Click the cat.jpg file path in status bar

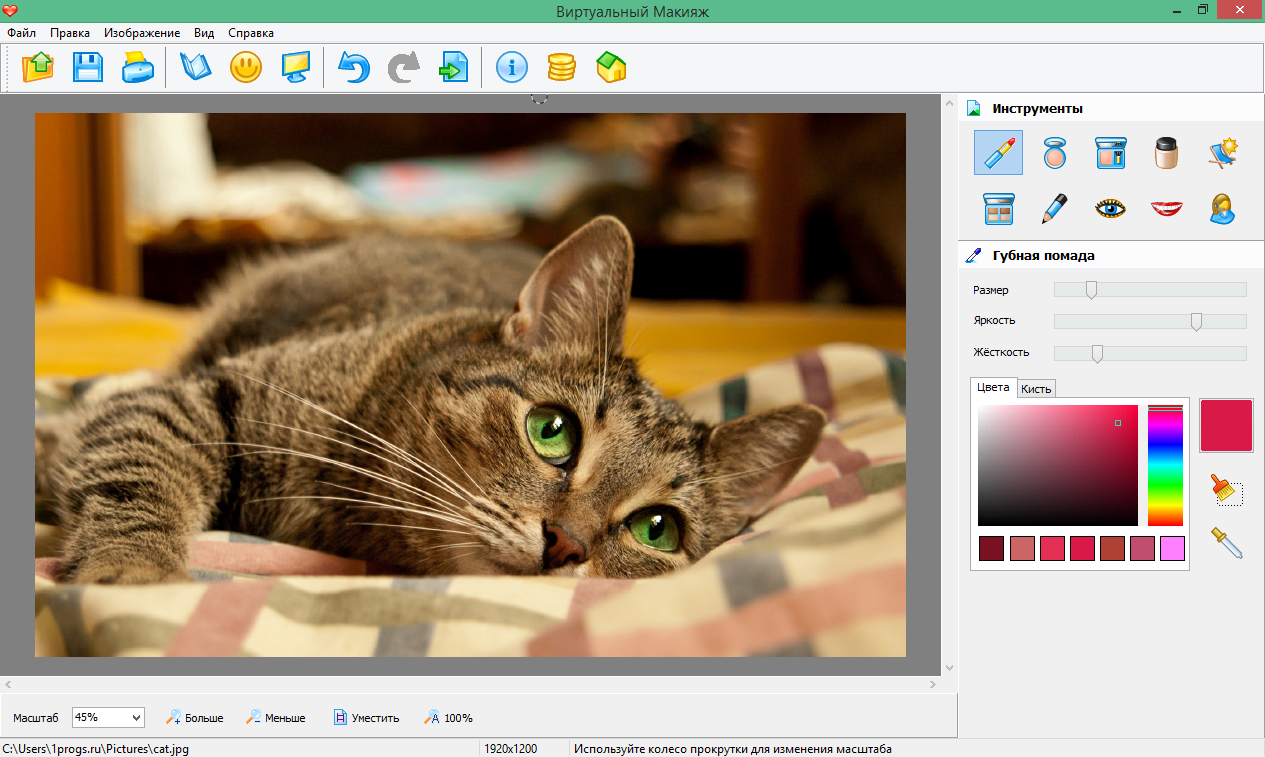point(95,749)
